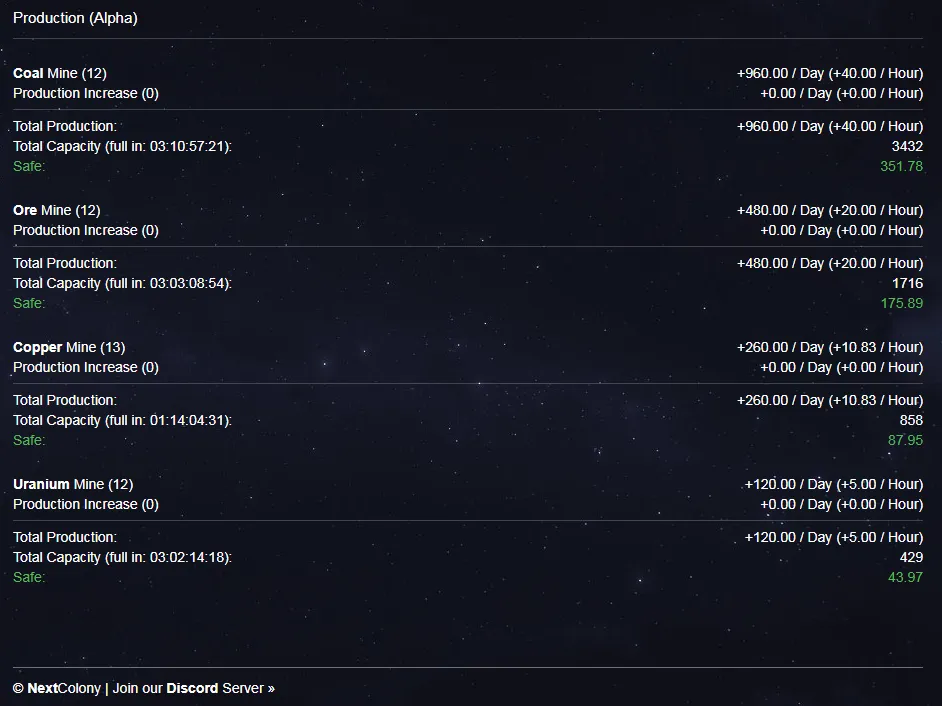Click the ore safe value 175.89
This screenshot has height=706, width=942.
click(x=901, y=303)
